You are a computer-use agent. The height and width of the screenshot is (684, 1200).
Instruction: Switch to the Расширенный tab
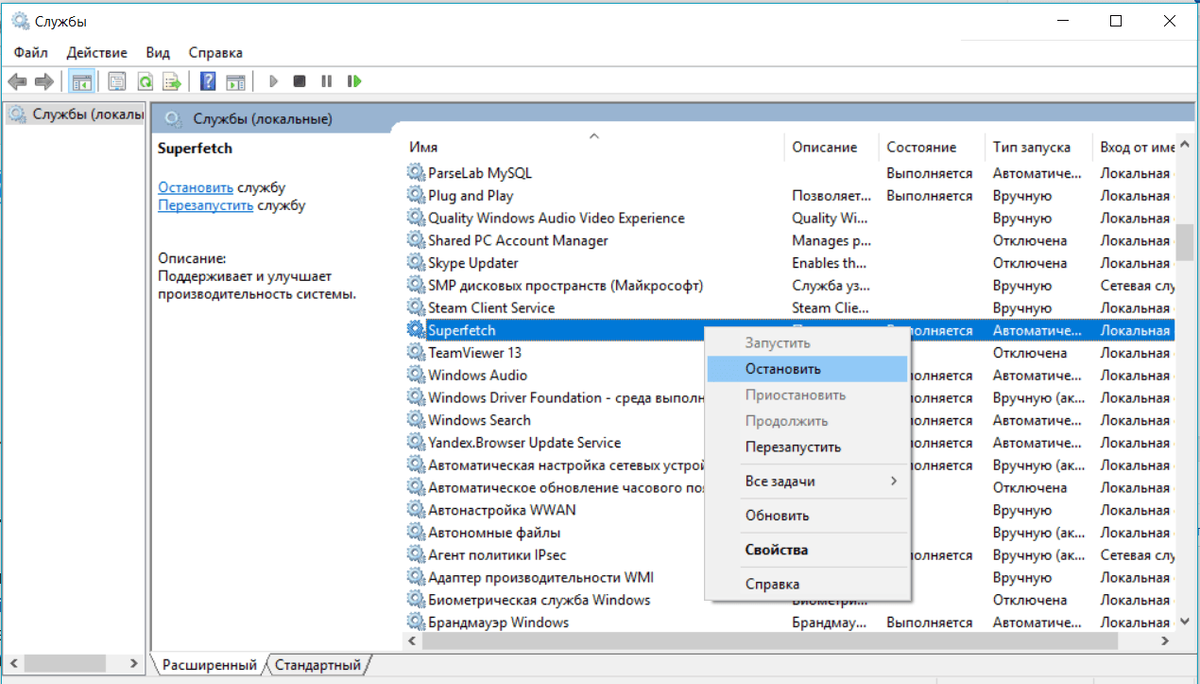(x=208, y=665)
